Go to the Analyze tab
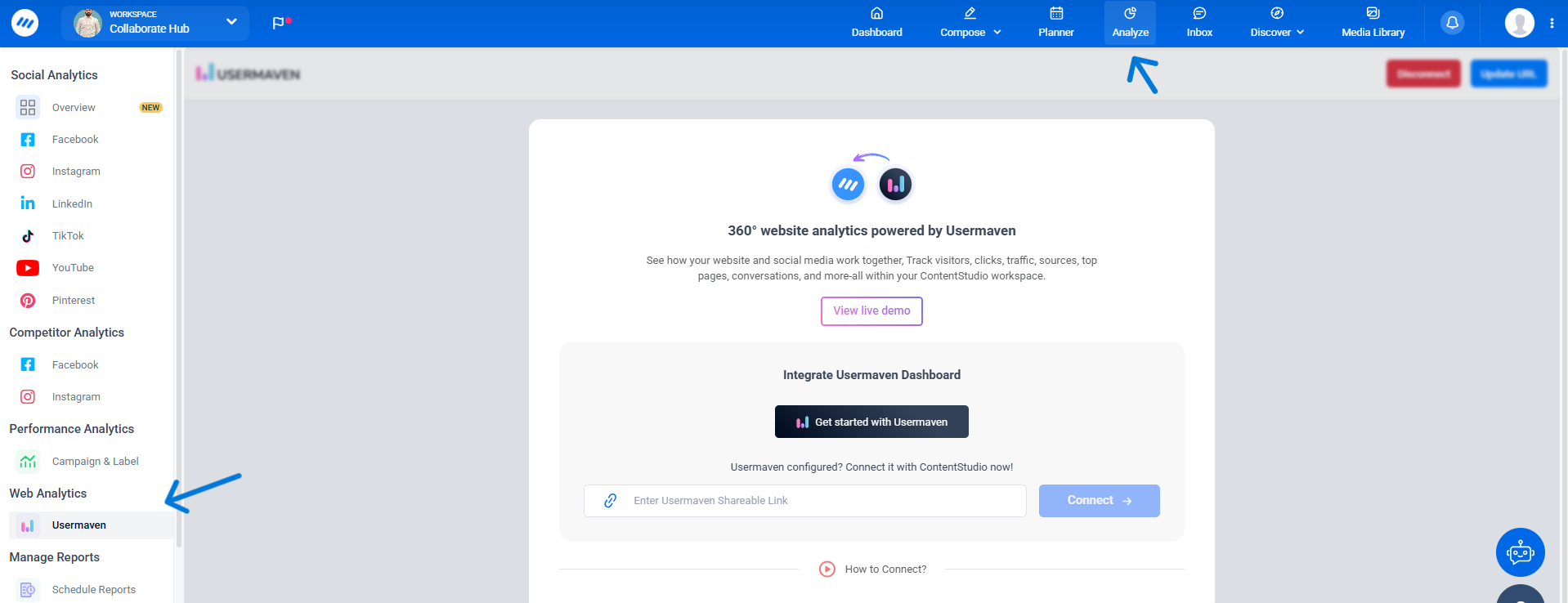This screenshot has width=1568, height=603. coord(1130,23)
